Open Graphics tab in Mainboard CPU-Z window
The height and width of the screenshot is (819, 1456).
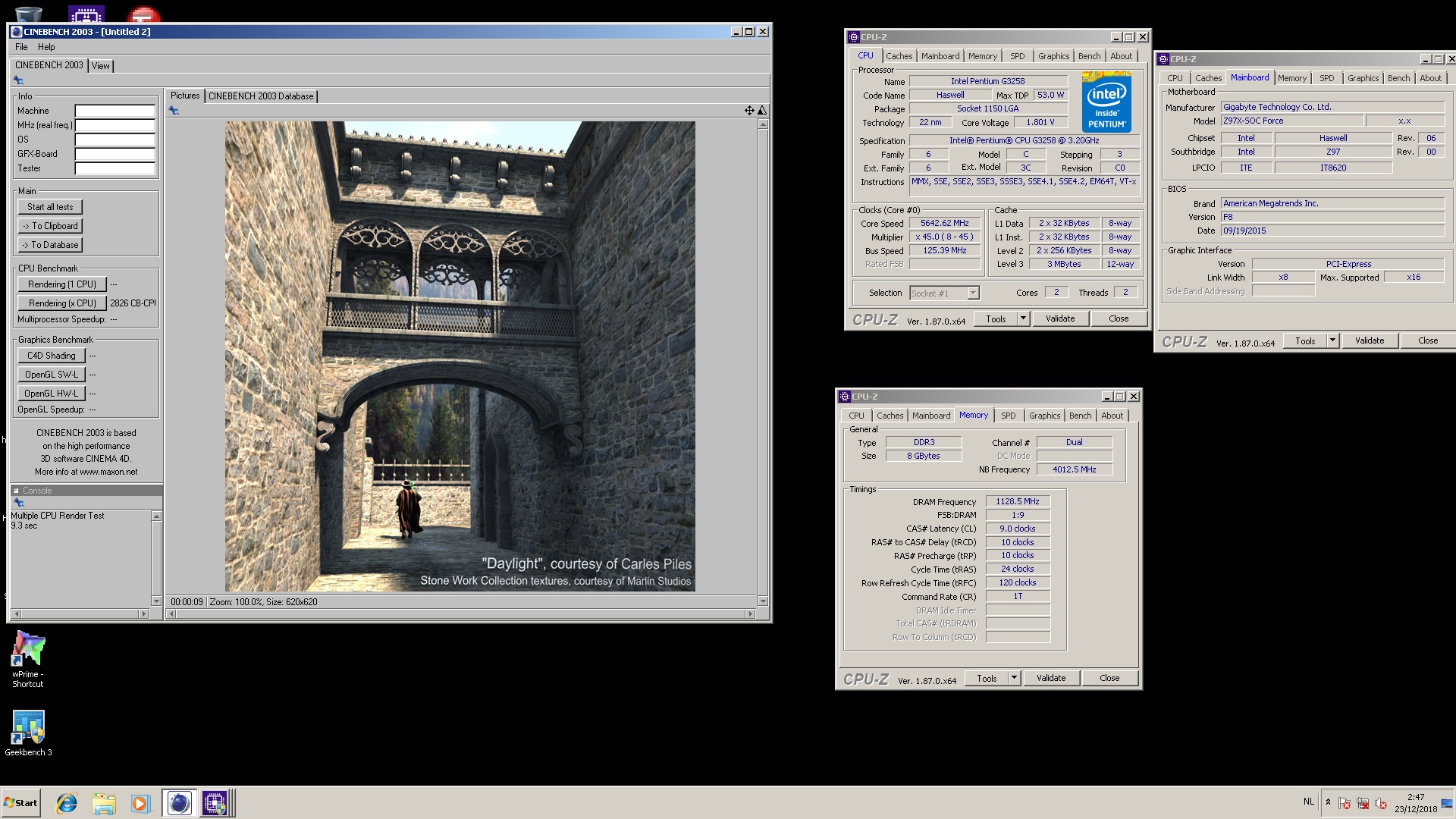(1363, 78)
